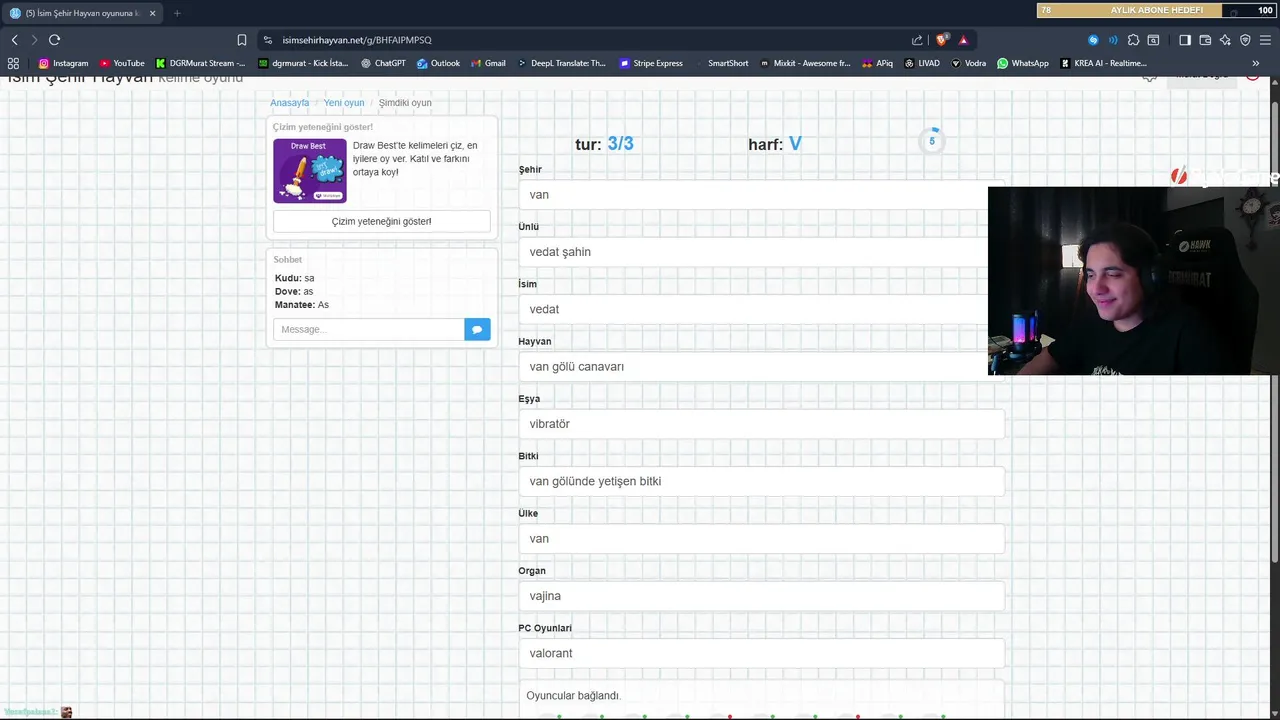The image size is (1280, 720).
Task: Open Leo AI sparkle icon
Action: tap(1225, 40)
